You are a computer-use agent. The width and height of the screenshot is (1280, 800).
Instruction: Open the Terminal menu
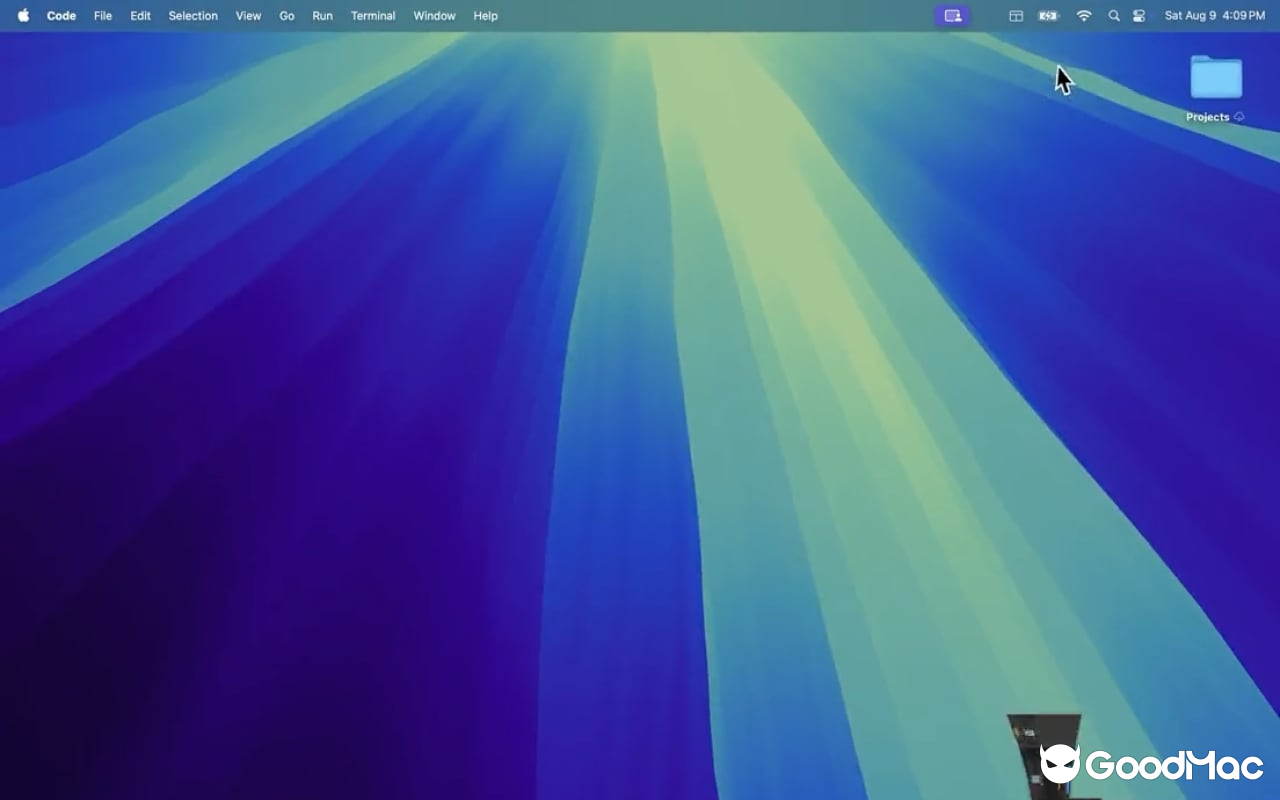point(372,15)
